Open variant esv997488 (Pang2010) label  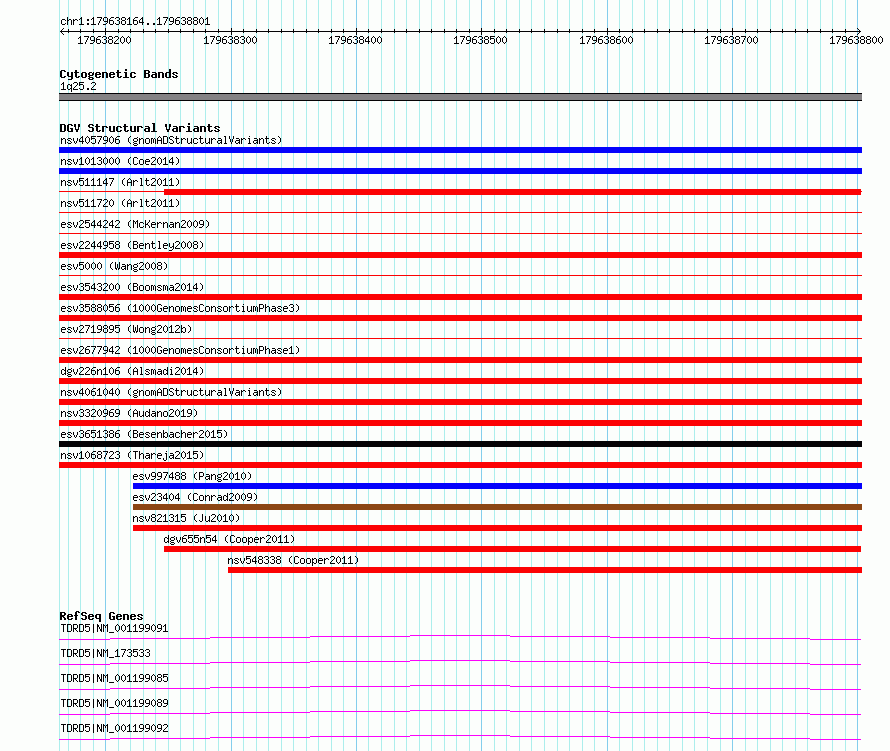tap(192, 476)
